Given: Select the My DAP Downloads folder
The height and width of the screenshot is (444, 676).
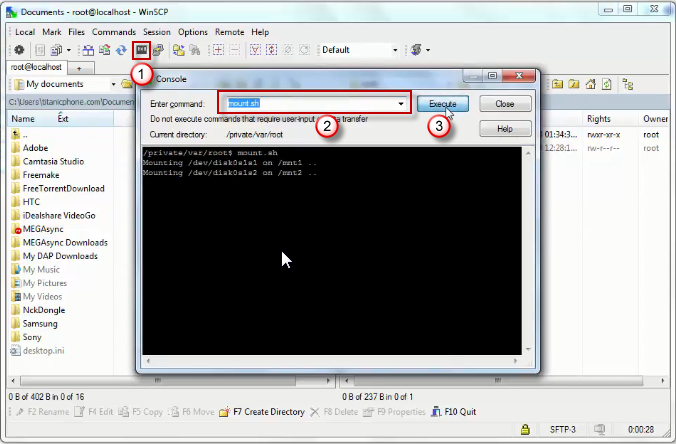Looking at the screenshot, I should pos(55,256).
